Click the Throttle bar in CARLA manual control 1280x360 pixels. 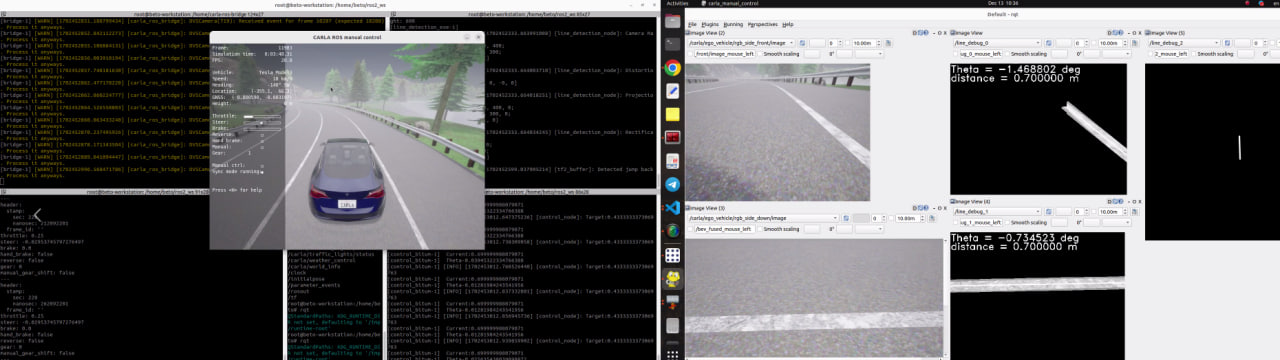click(x=262, y=116)
